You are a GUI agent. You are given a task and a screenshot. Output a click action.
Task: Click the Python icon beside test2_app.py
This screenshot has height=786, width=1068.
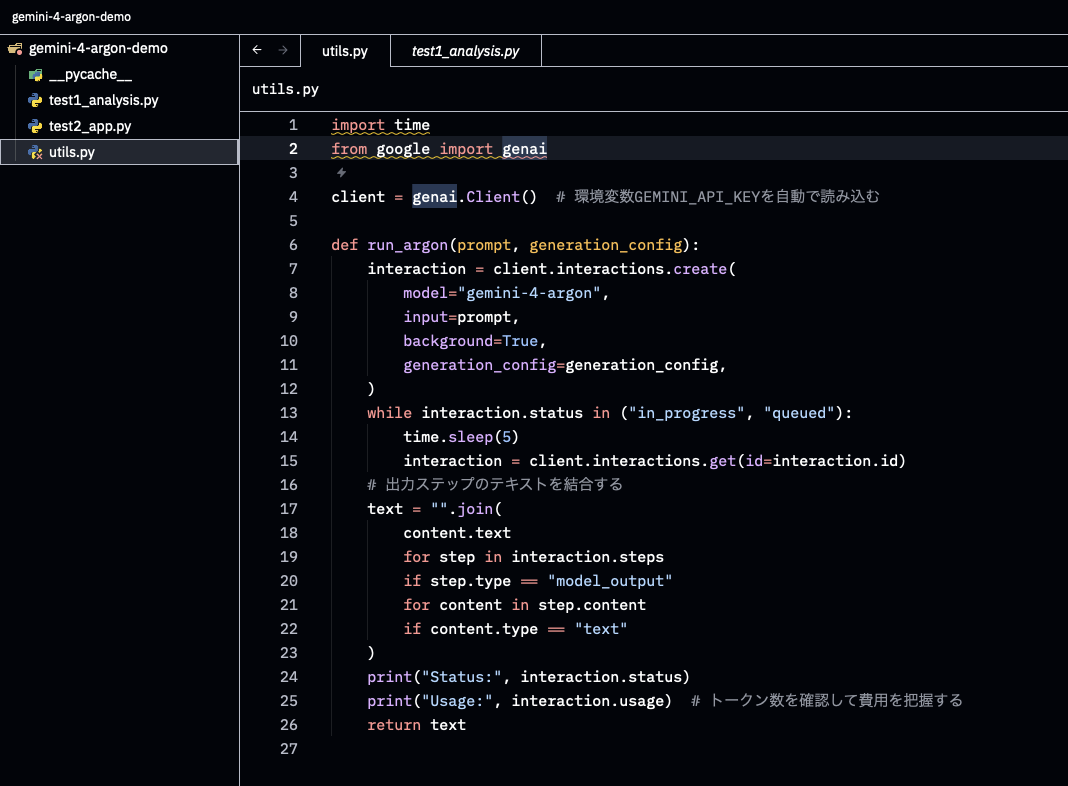(35, 126)
